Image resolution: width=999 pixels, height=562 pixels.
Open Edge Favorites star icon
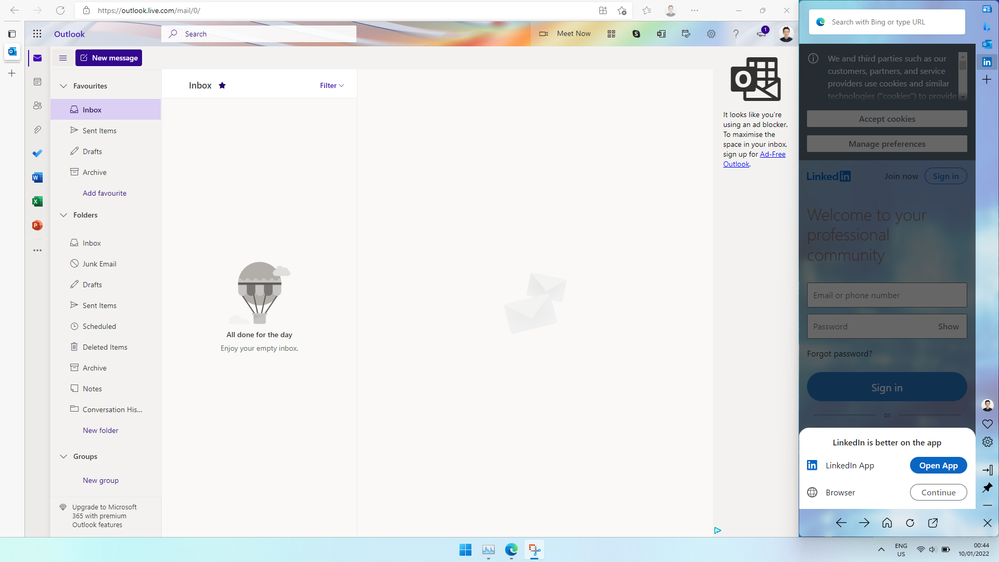pos(647,10)
